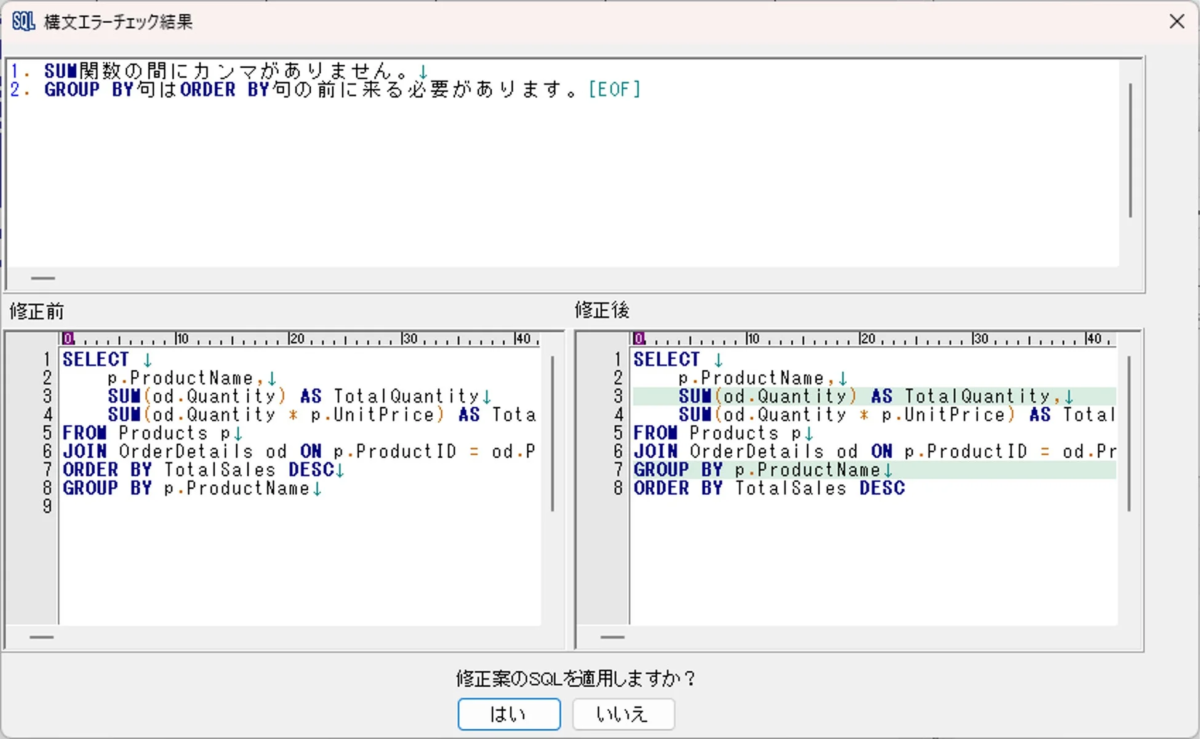Click the はい button to apply the fix
The image size is (1200, 739).
coord(509,714)
